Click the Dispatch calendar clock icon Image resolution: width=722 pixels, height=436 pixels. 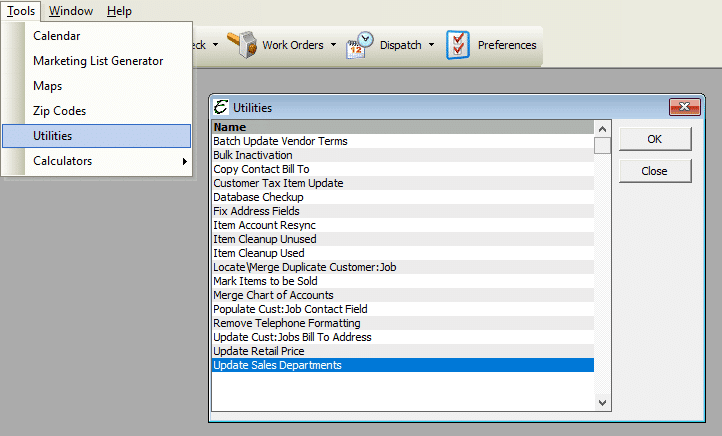coord(359,45)
